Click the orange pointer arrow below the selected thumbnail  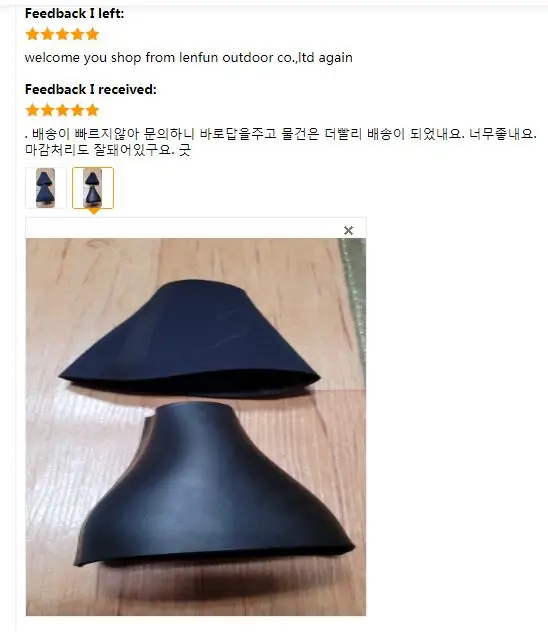click(x=93, y=211)
